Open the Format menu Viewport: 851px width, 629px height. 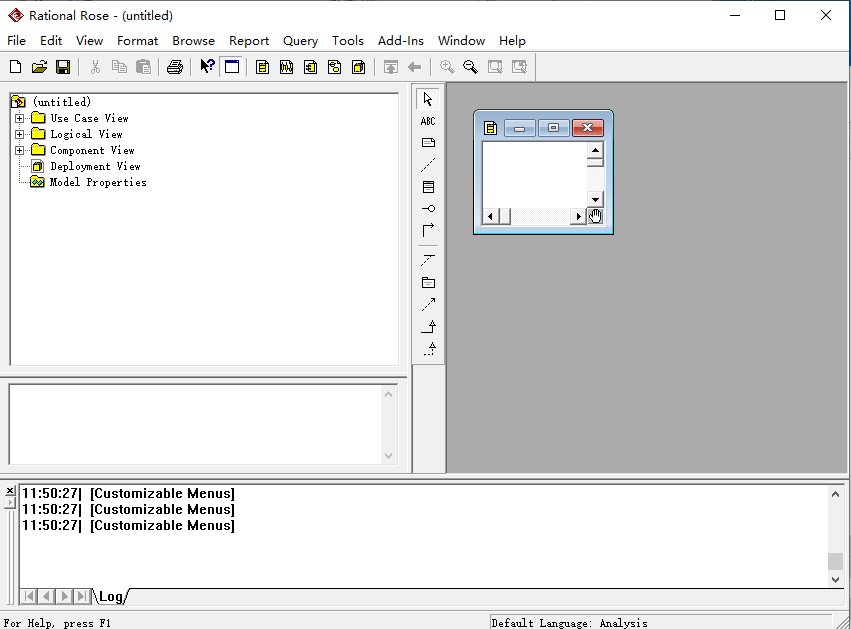coord(137,41)
